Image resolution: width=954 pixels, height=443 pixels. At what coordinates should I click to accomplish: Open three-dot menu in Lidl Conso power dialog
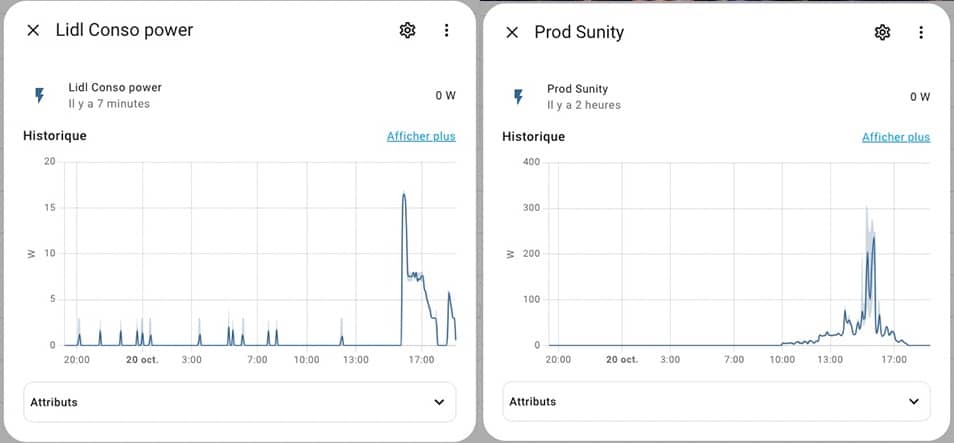click(447, 30)
